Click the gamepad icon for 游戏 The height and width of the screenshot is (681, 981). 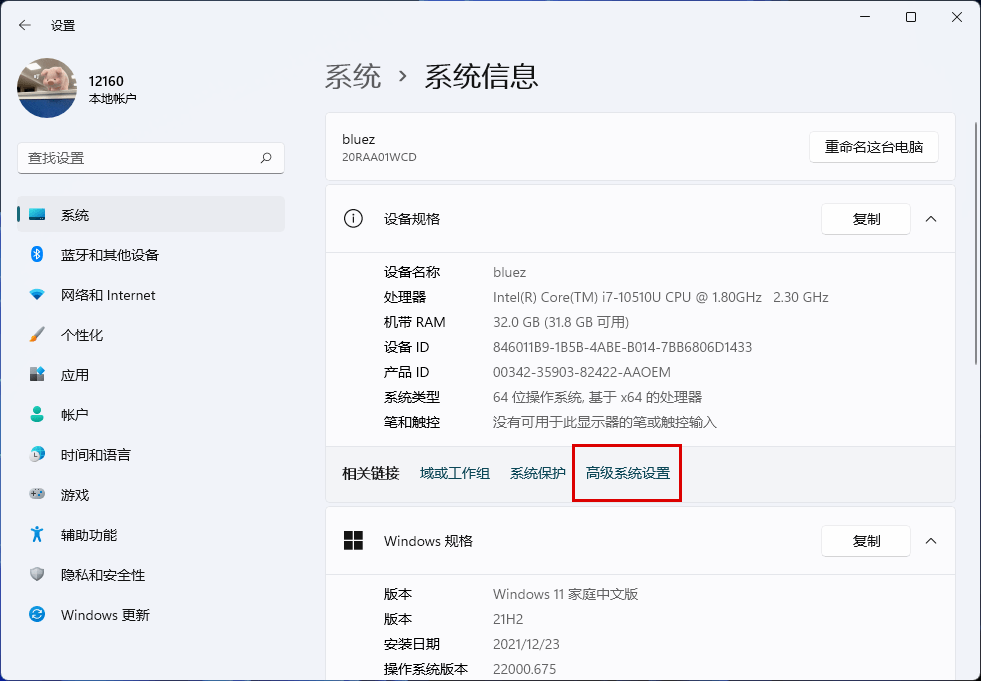37,494
